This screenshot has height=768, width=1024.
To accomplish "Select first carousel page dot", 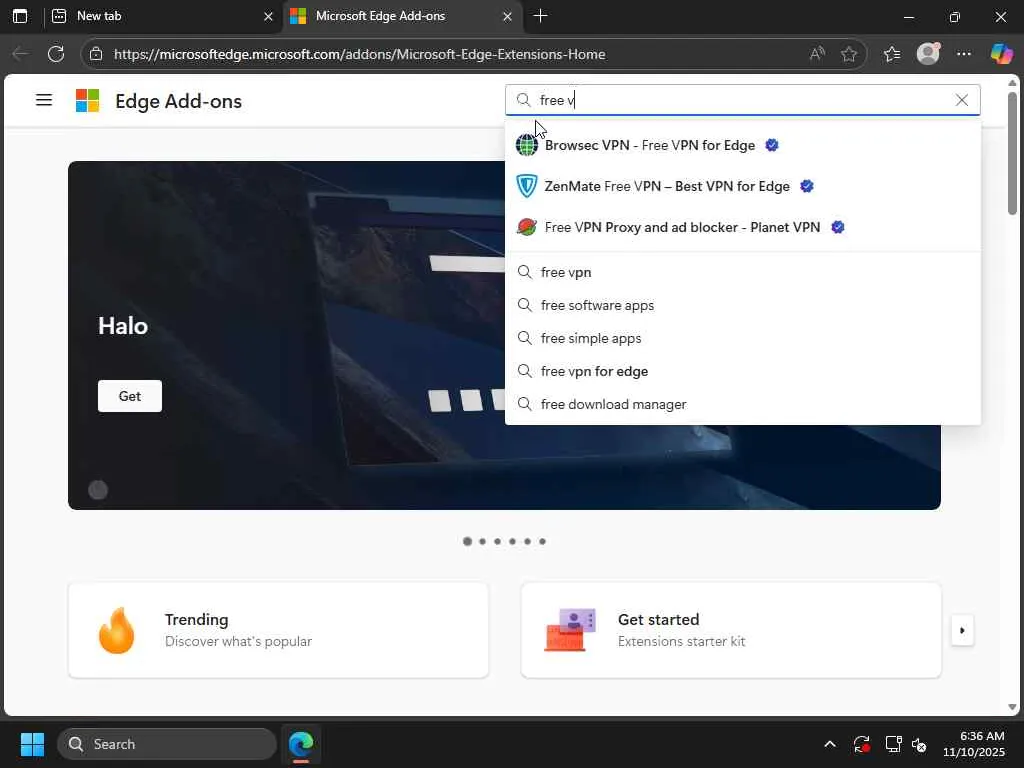I will click(467, 541).
